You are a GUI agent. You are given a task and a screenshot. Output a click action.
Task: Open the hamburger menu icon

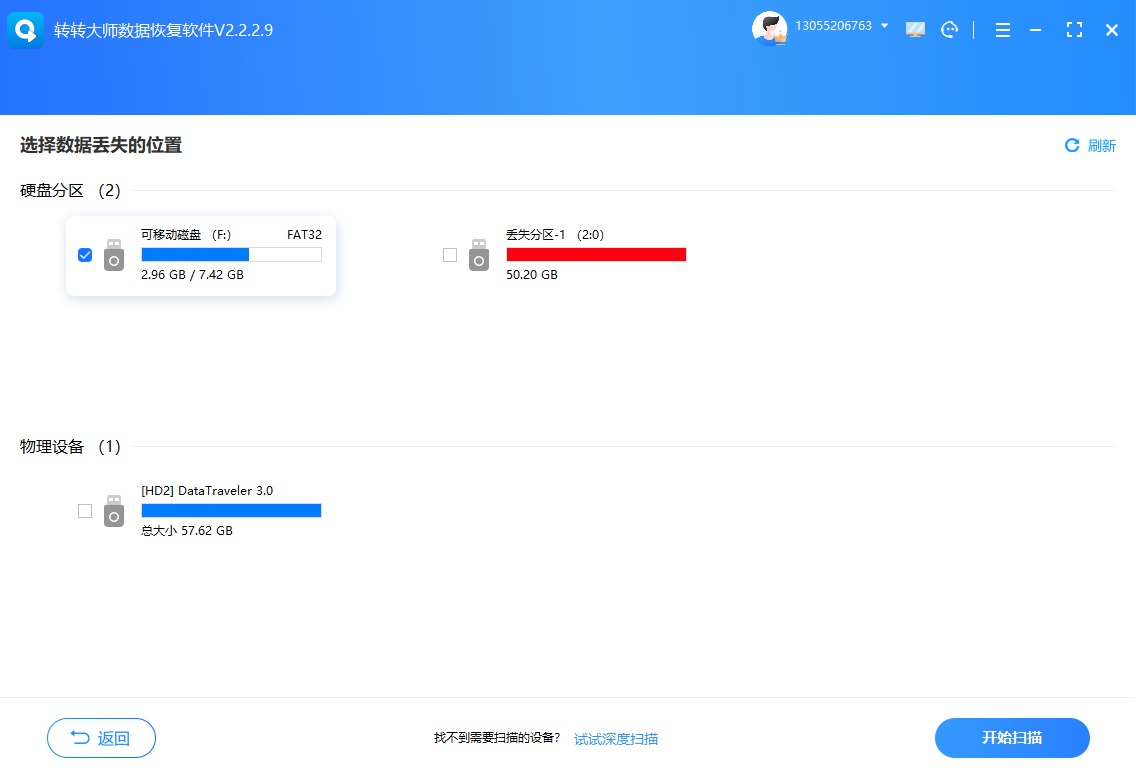coord(1003,30)
